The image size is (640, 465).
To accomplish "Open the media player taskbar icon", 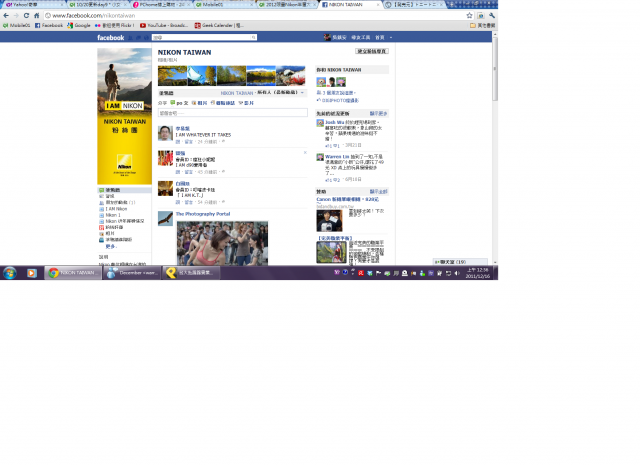I will (31, 273).
